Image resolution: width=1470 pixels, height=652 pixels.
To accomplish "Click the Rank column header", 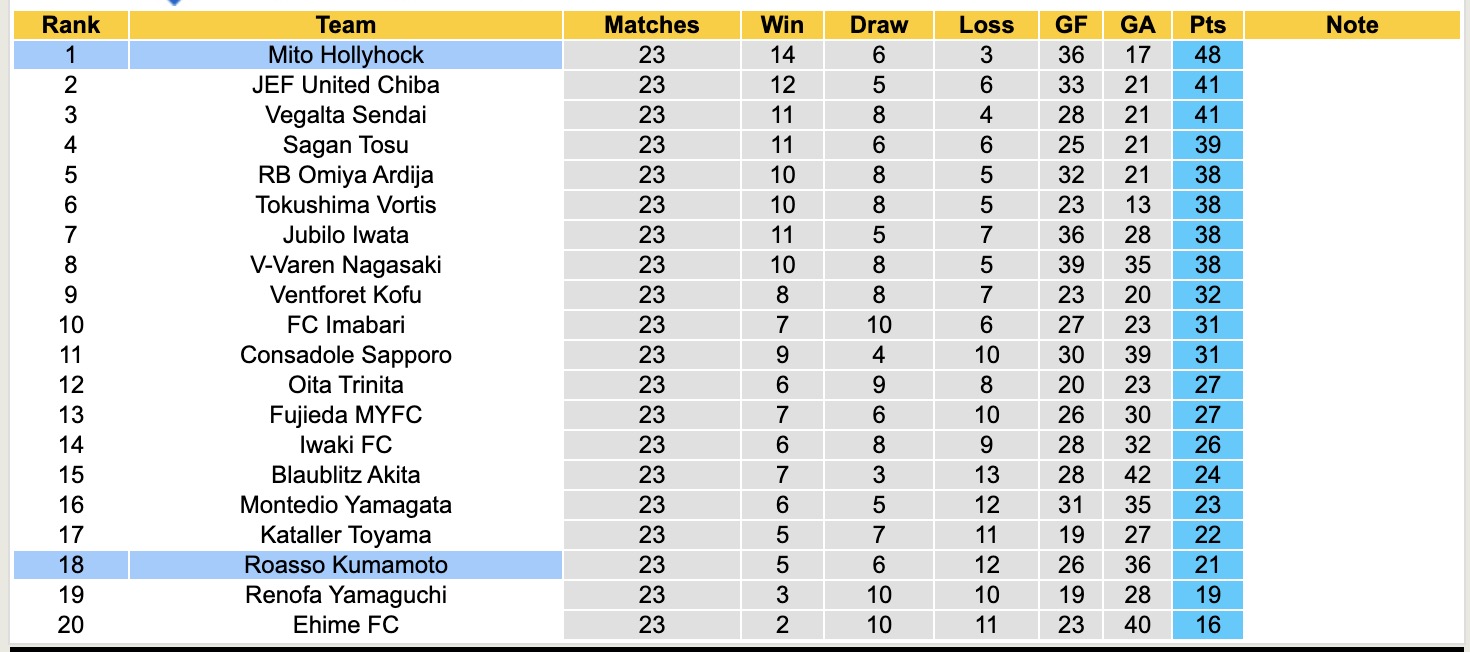I will point(71,25).
